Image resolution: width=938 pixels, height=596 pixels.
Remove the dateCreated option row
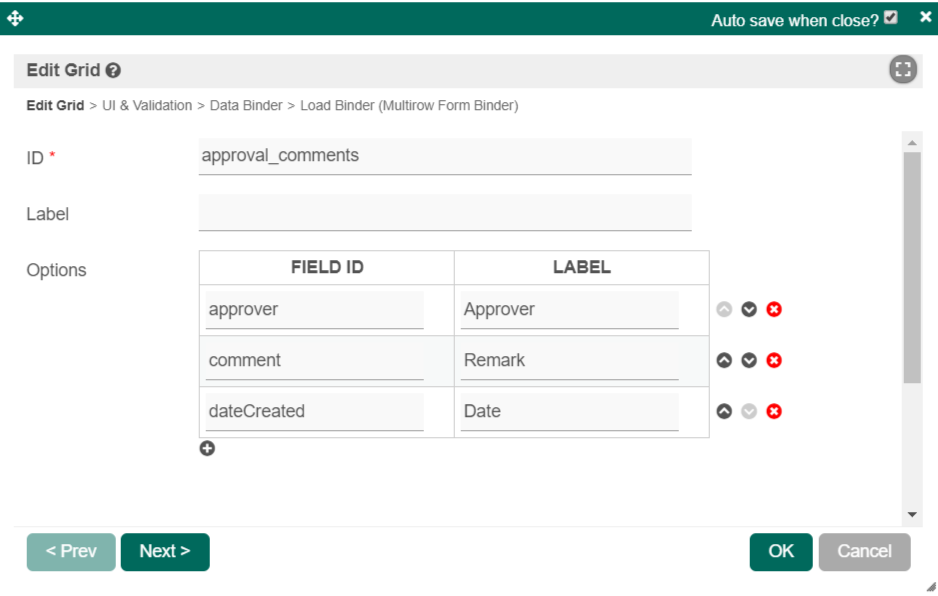point(774,412)
